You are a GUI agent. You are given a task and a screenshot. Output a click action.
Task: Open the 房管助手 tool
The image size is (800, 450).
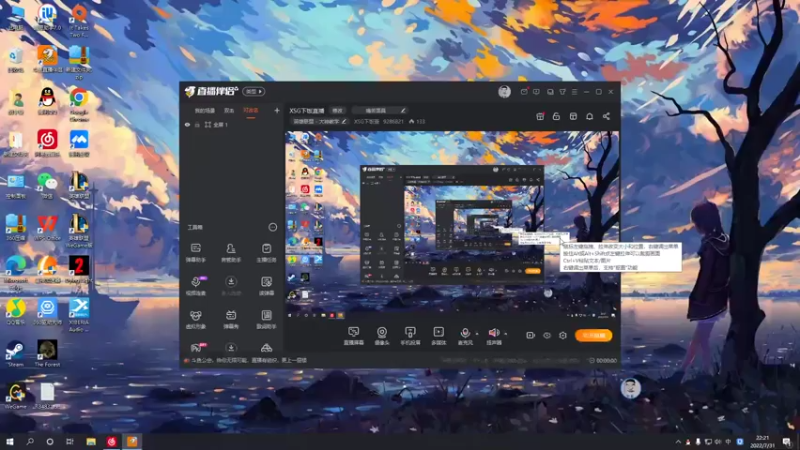231,253
